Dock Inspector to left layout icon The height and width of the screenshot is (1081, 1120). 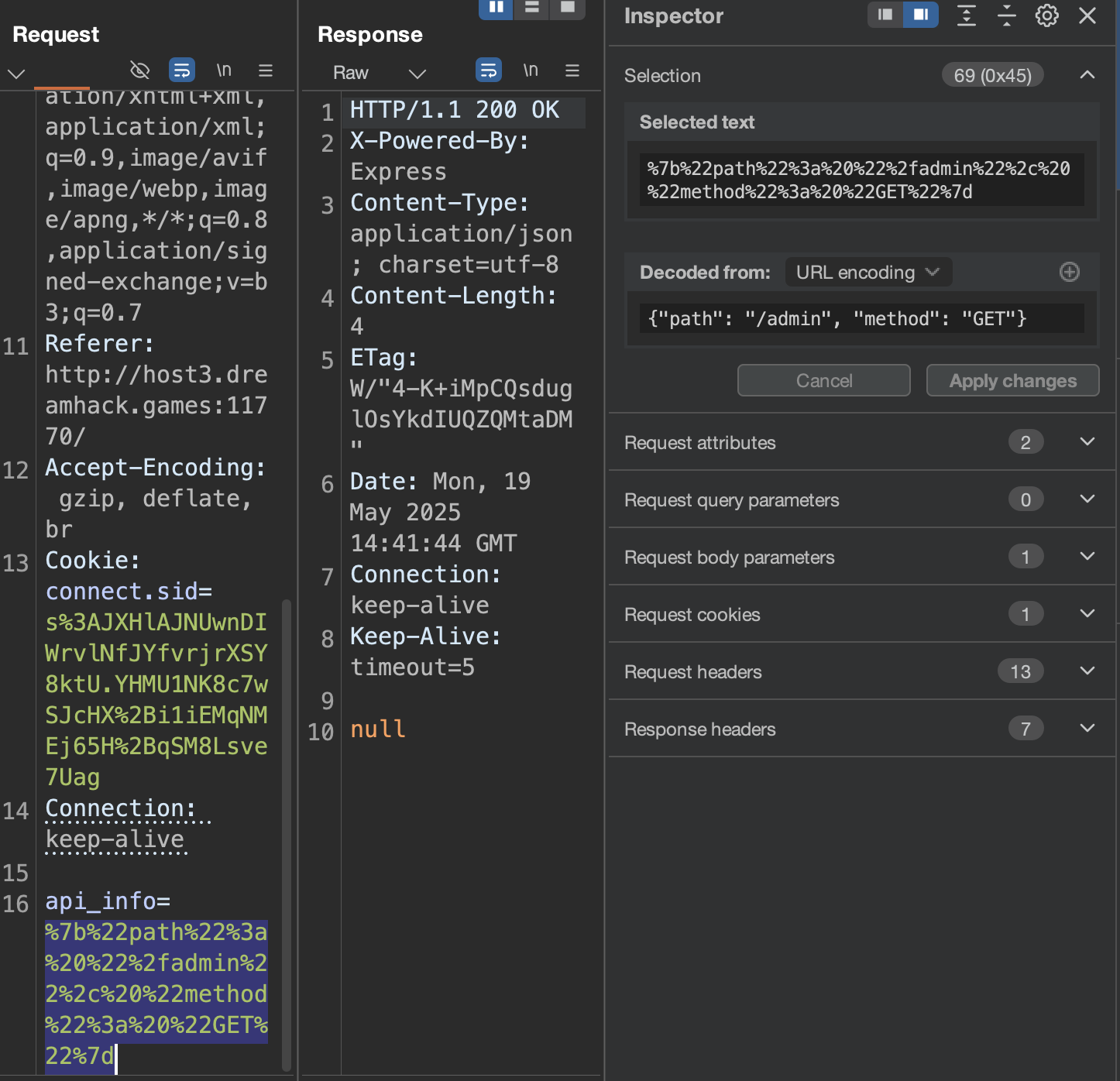885,15
